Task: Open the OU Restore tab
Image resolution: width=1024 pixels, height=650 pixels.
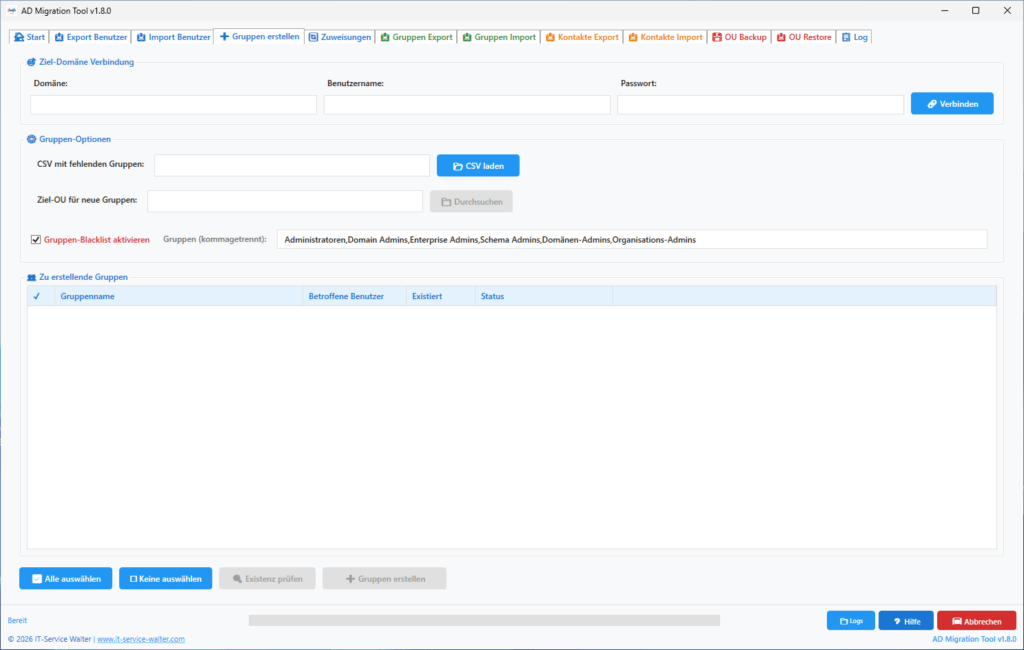Action: pos(803,37)
